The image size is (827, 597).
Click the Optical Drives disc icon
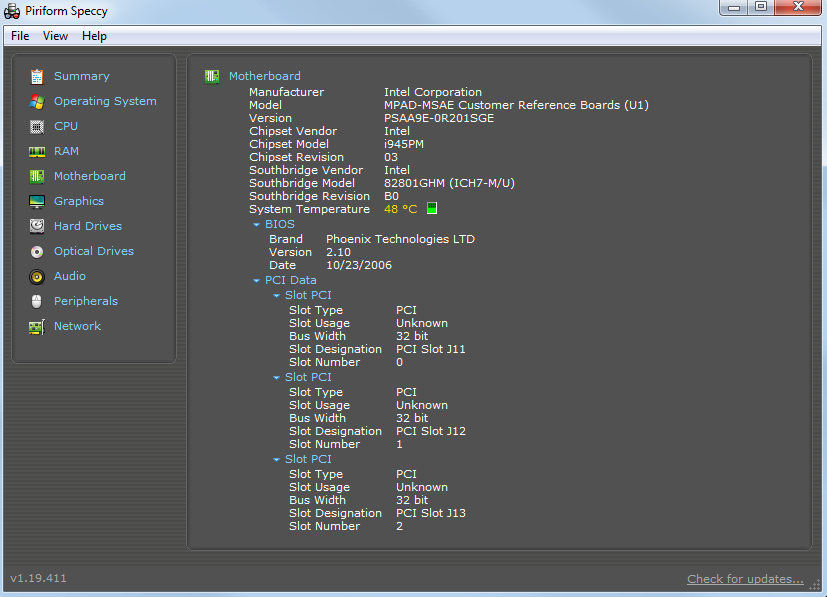pyautogui.click(x=37, y=252)
